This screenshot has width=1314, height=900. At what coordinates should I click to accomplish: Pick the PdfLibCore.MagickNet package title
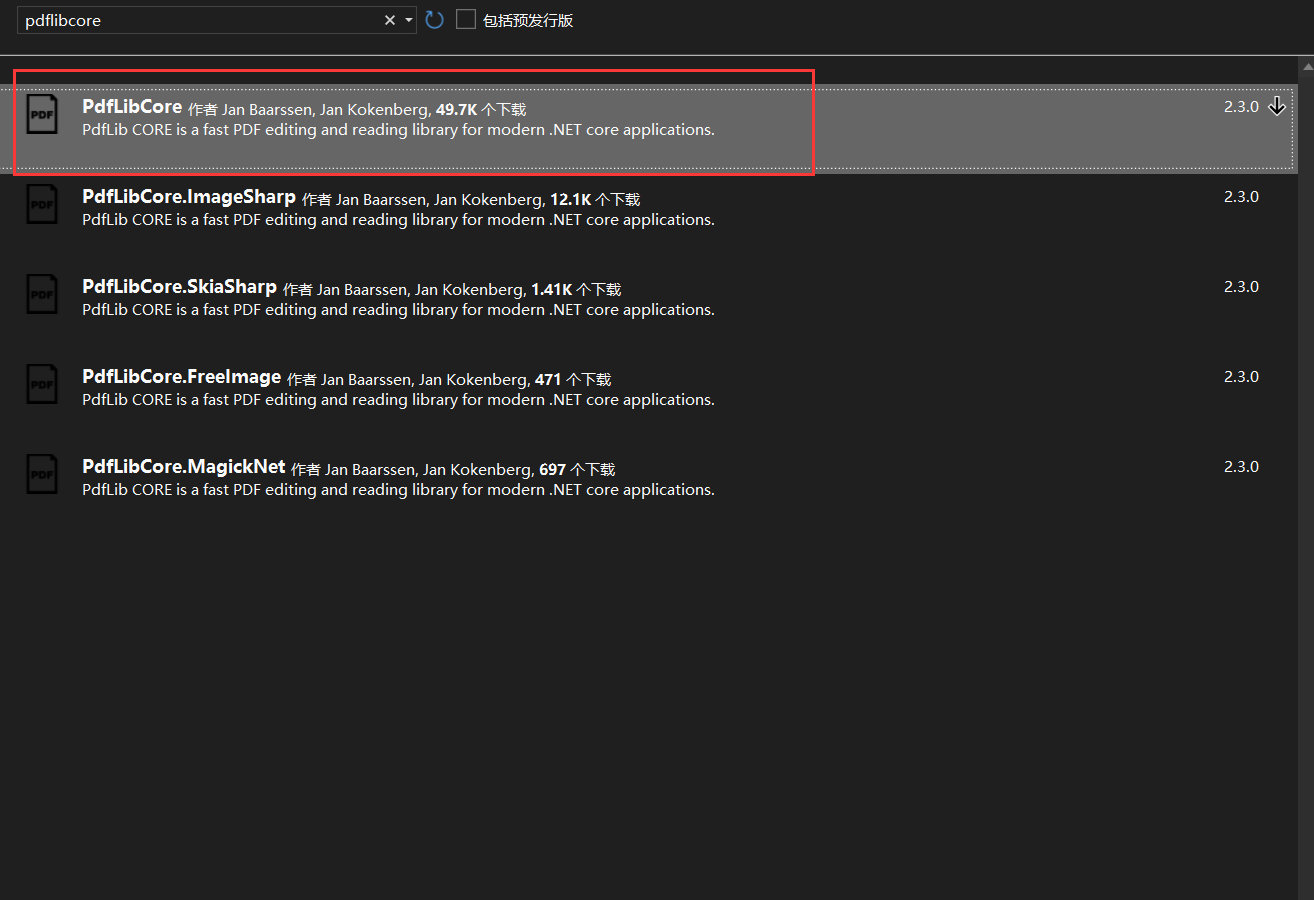(184, 467)
